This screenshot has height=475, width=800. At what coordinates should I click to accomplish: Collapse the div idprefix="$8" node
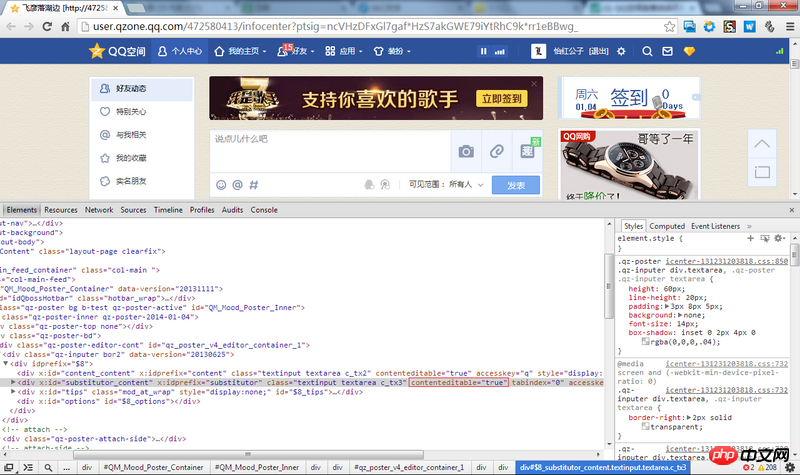tap(6, 364)
